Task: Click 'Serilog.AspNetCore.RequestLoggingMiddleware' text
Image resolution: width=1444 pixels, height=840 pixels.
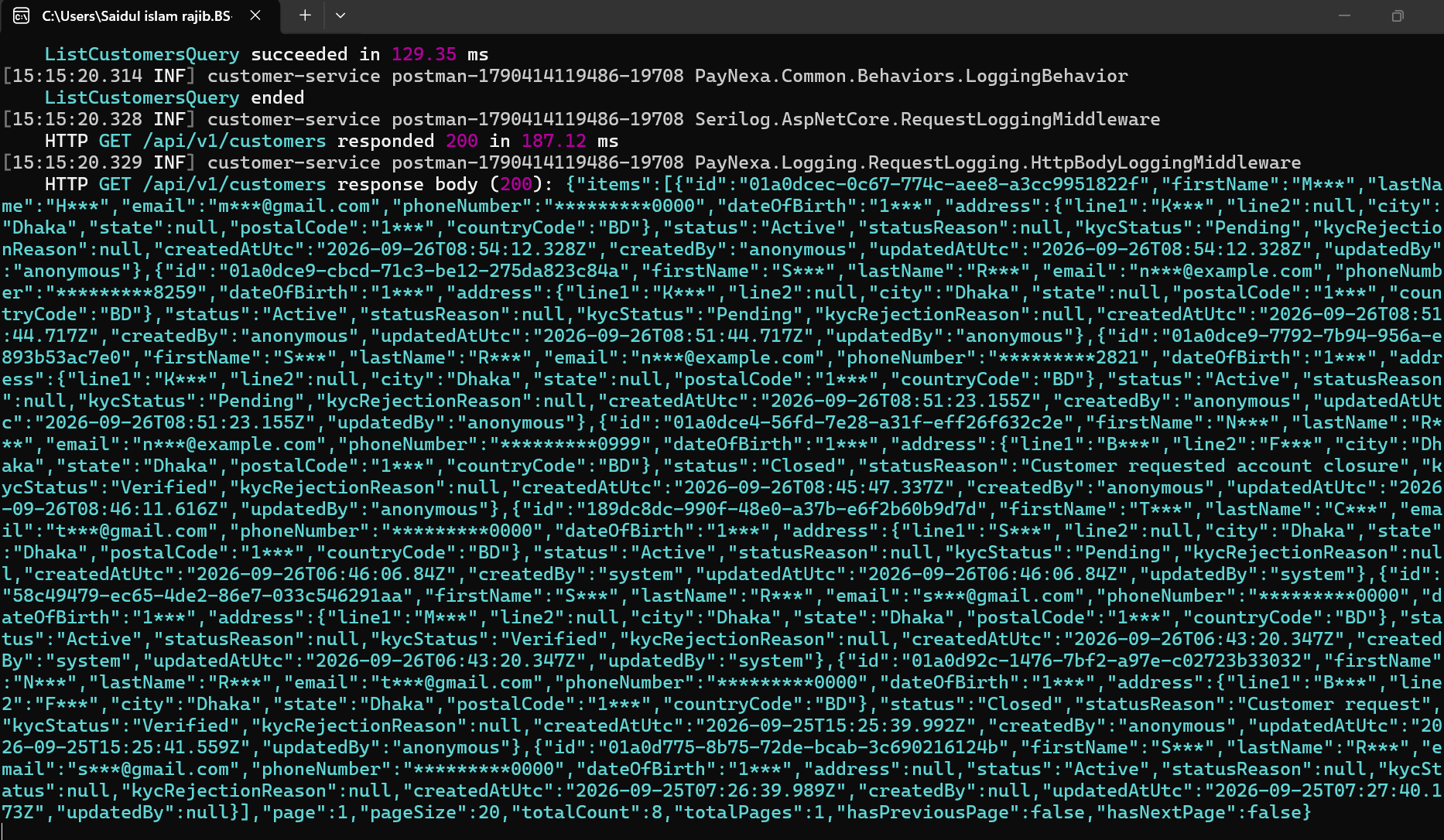Action: click(x=928, y=119)
